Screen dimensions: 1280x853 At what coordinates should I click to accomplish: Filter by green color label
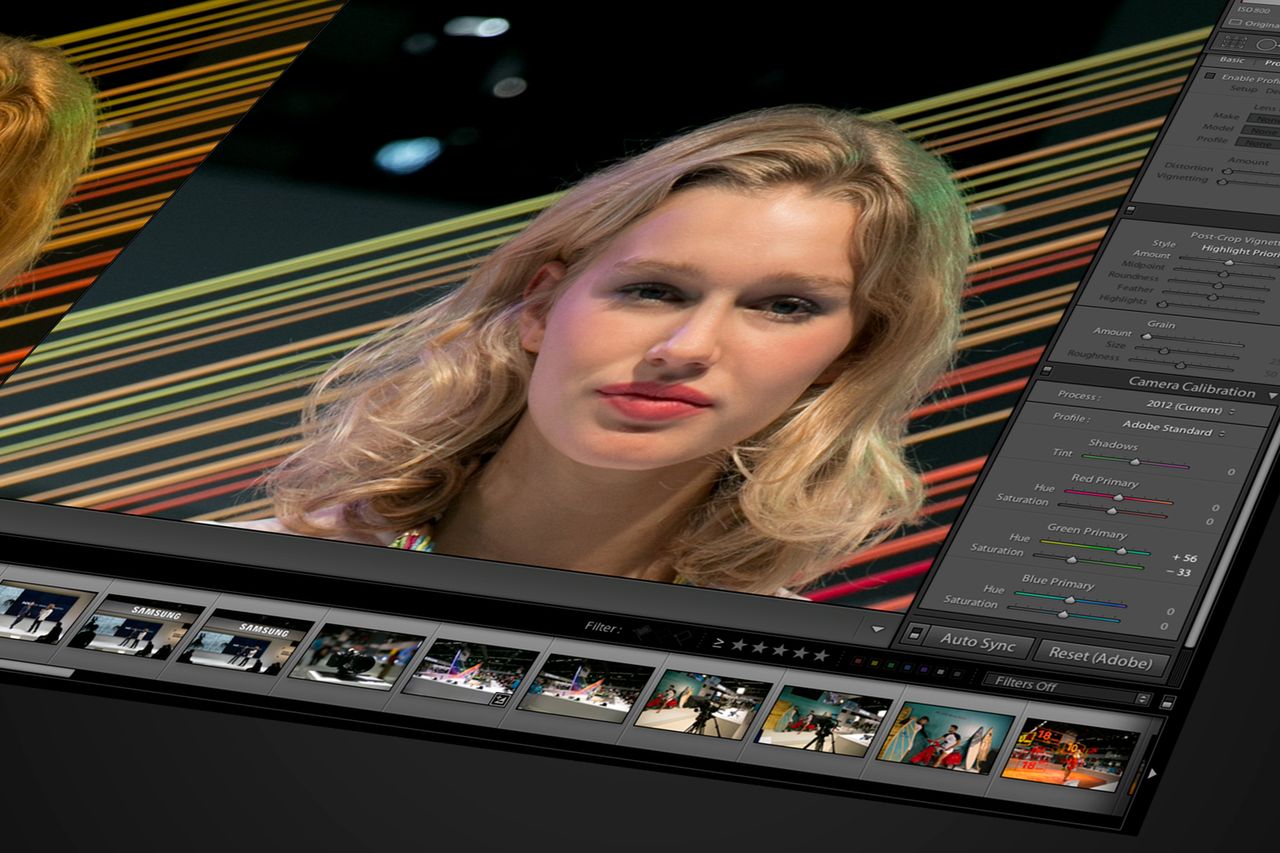890,665
